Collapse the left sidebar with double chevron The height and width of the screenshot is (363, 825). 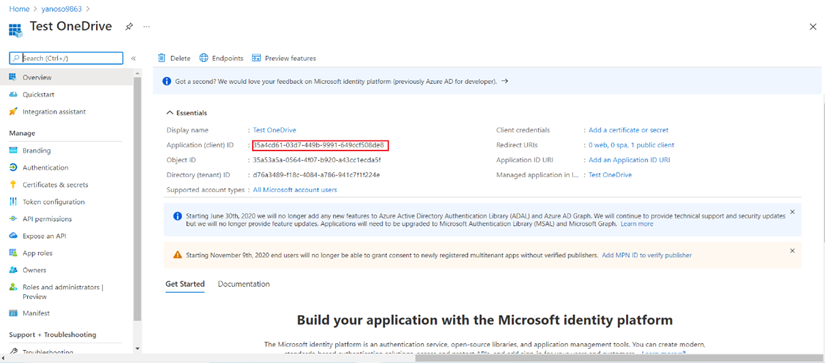133,58
